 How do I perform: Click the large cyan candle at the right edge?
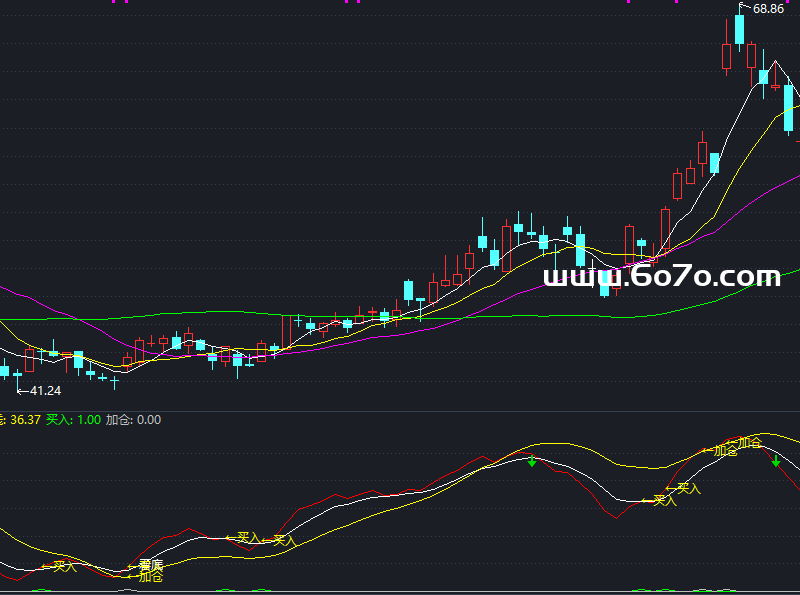(789, 108)
